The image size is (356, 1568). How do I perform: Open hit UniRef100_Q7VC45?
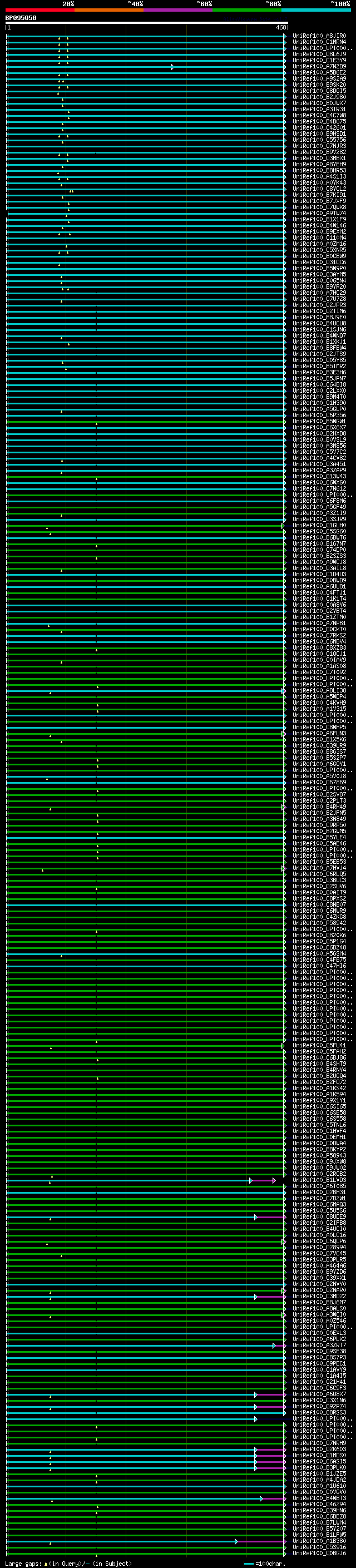pos(319,1253)
